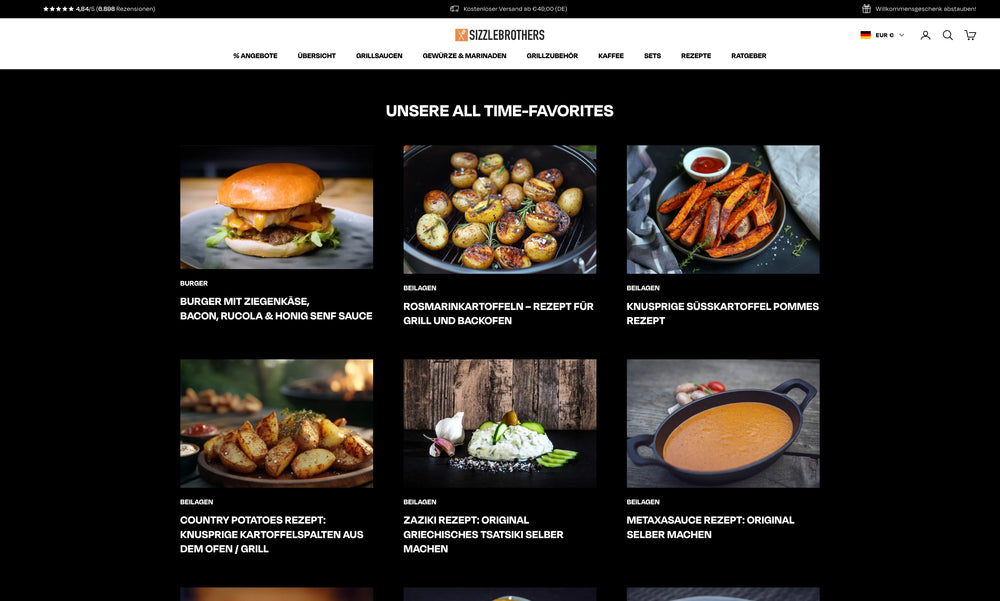This screenshot has height=601, width=1000.
Task: Click the Zaziki recipe image
Action: [499, 423]
